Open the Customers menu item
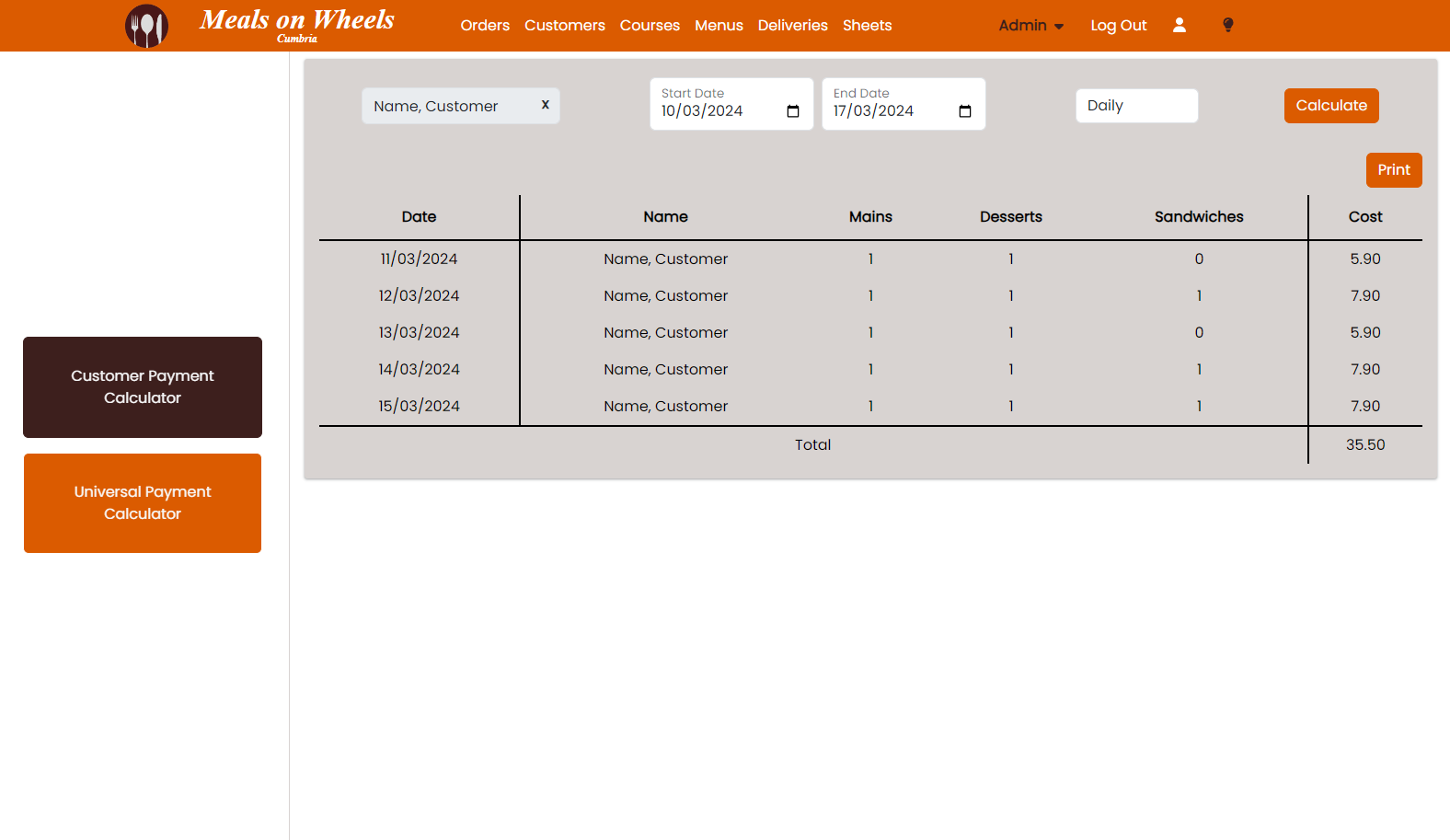This screenshot has width=1450, height=840. (565, 26)
